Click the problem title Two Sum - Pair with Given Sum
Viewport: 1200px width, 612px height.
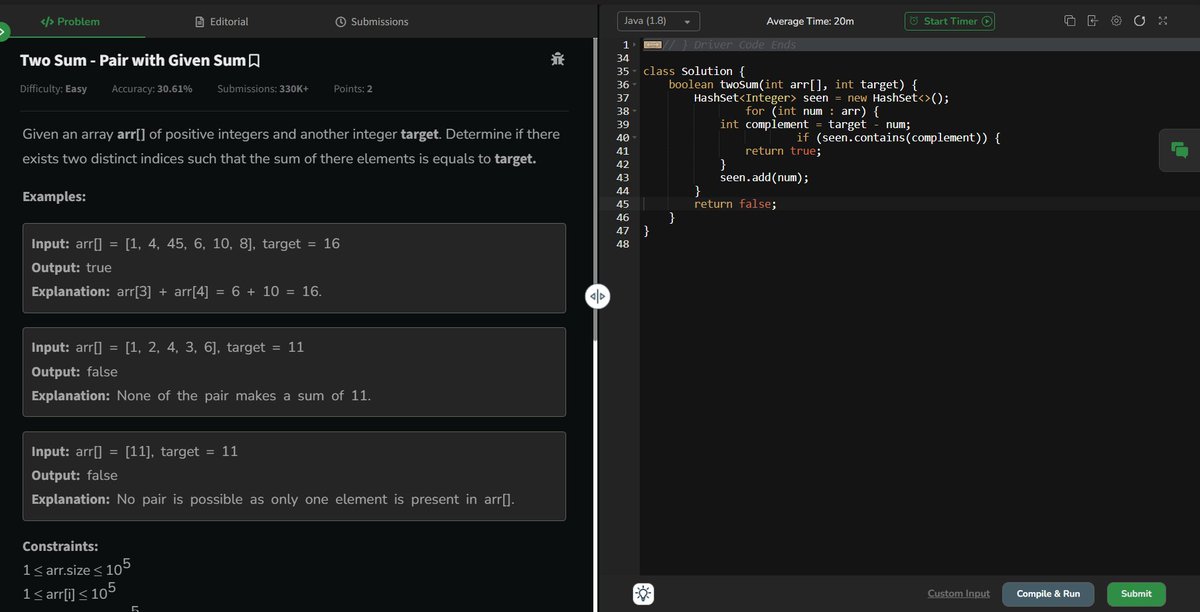tap(132, 61)
